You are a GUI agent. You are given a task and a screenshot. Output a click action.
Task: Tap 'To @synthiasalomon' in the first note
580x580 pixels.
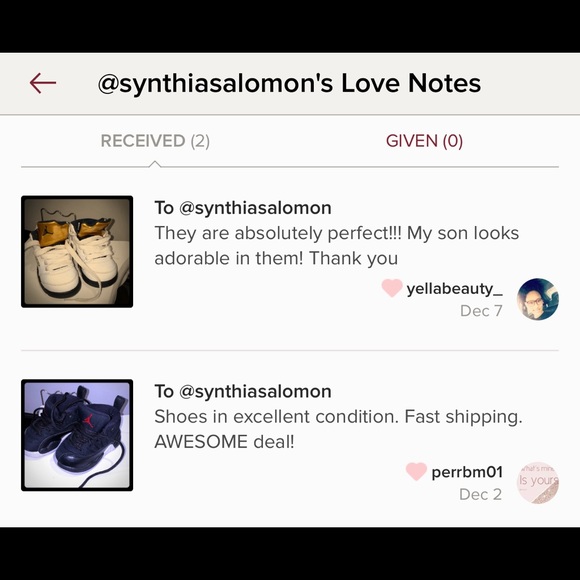pyautogui.click(x=243, y=208)
